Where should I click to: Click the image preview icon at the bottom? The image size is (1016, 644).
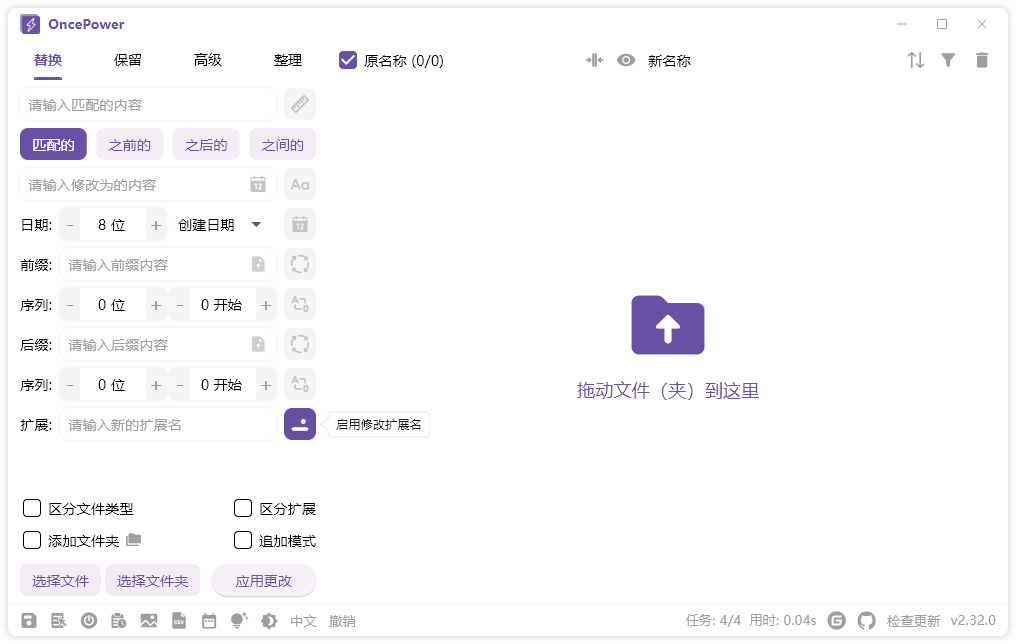149,620
